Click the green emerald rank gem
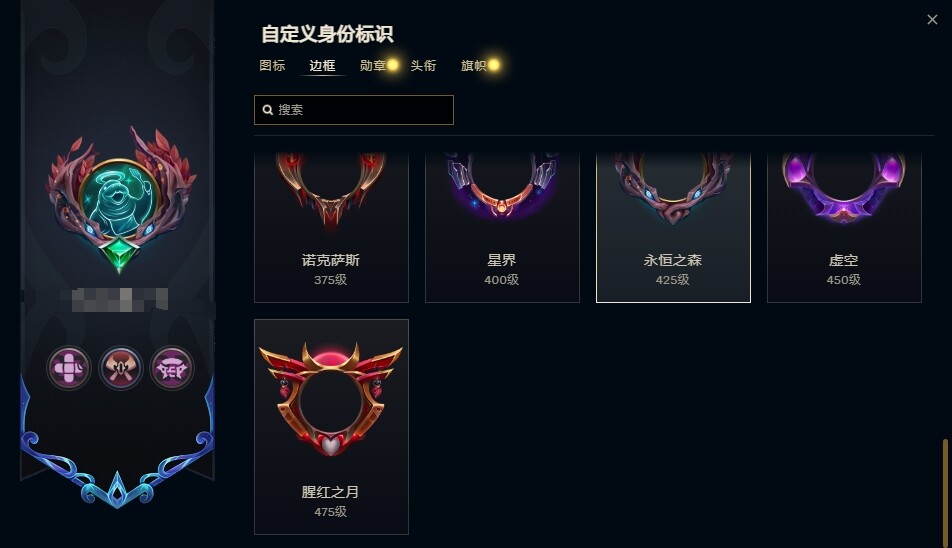The image size is (952, 548). pos(120,254)
